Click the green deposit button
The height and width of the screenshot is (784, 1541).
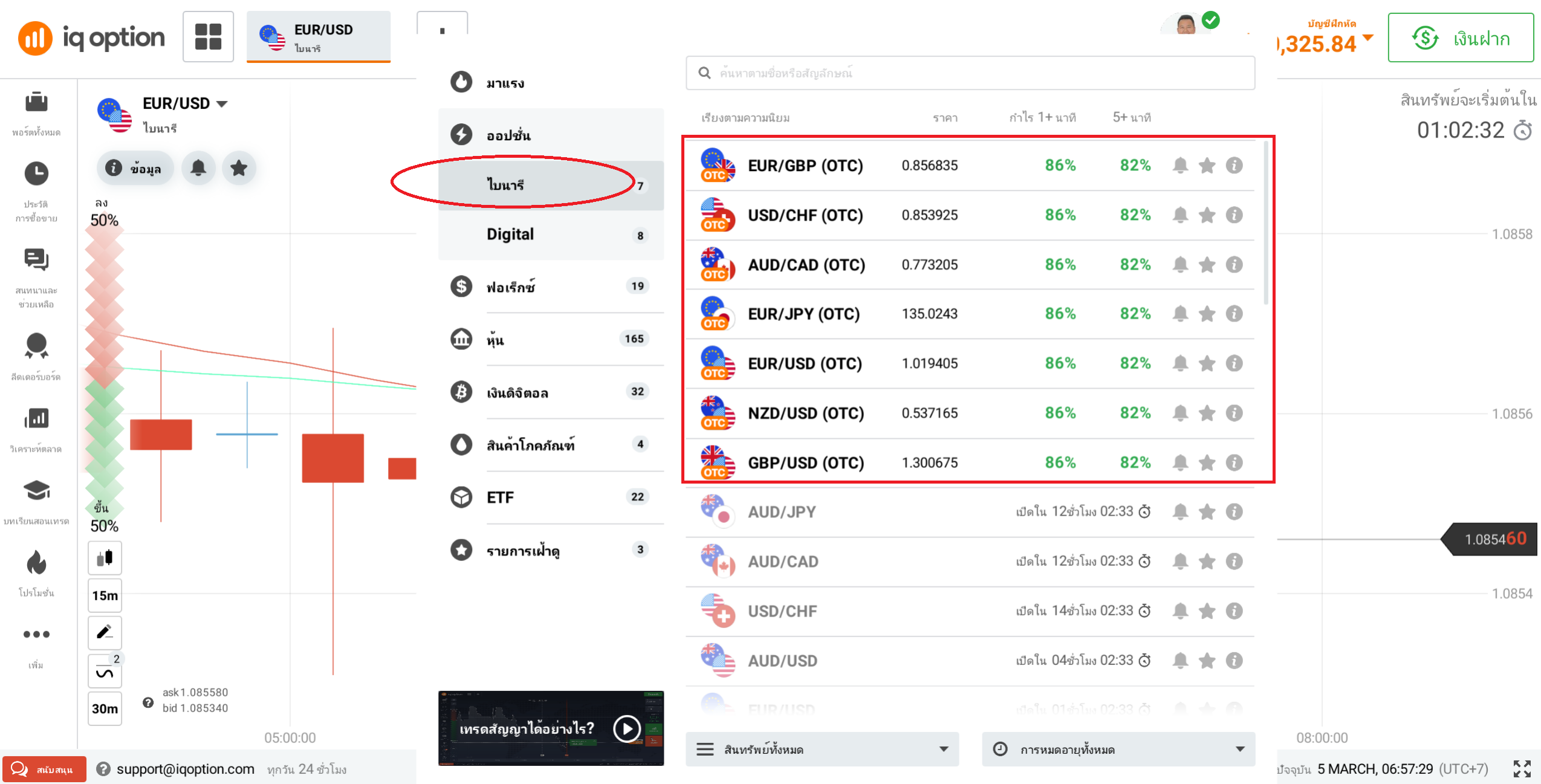click(x=1461, y=37)
